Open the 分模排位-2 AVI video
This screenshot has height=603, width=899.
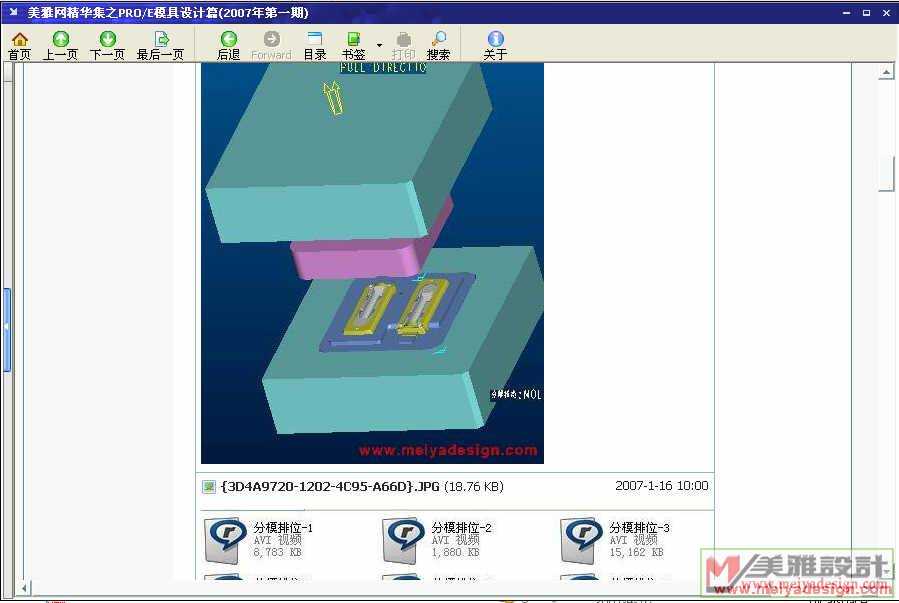point(439,539)
